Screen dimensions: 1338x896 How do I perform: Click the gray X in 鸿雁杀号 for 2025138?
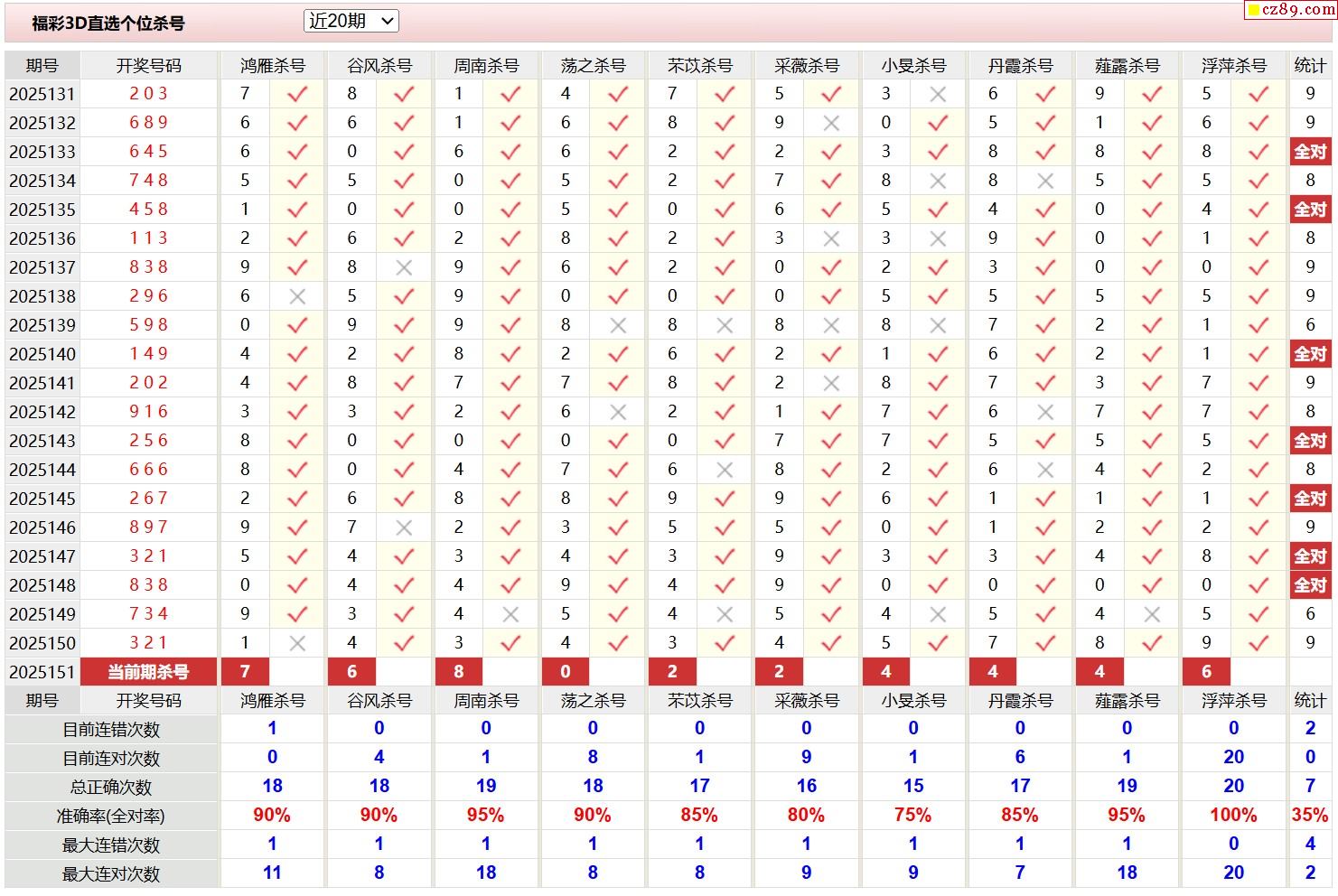pos(297,296)
